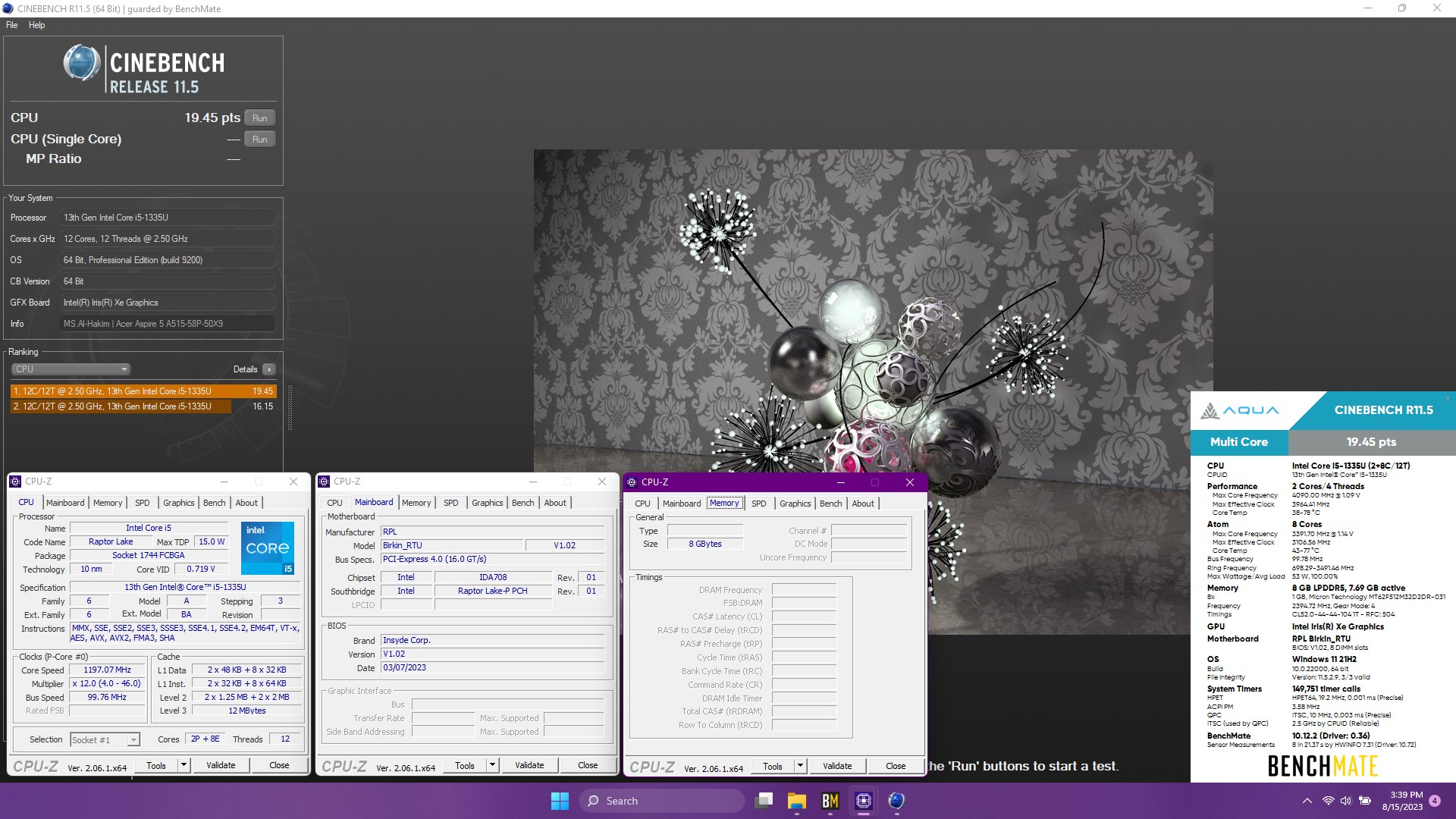Run the CPU multi-core benchmark
This screenshot has width=1456, height=819.
260,118
